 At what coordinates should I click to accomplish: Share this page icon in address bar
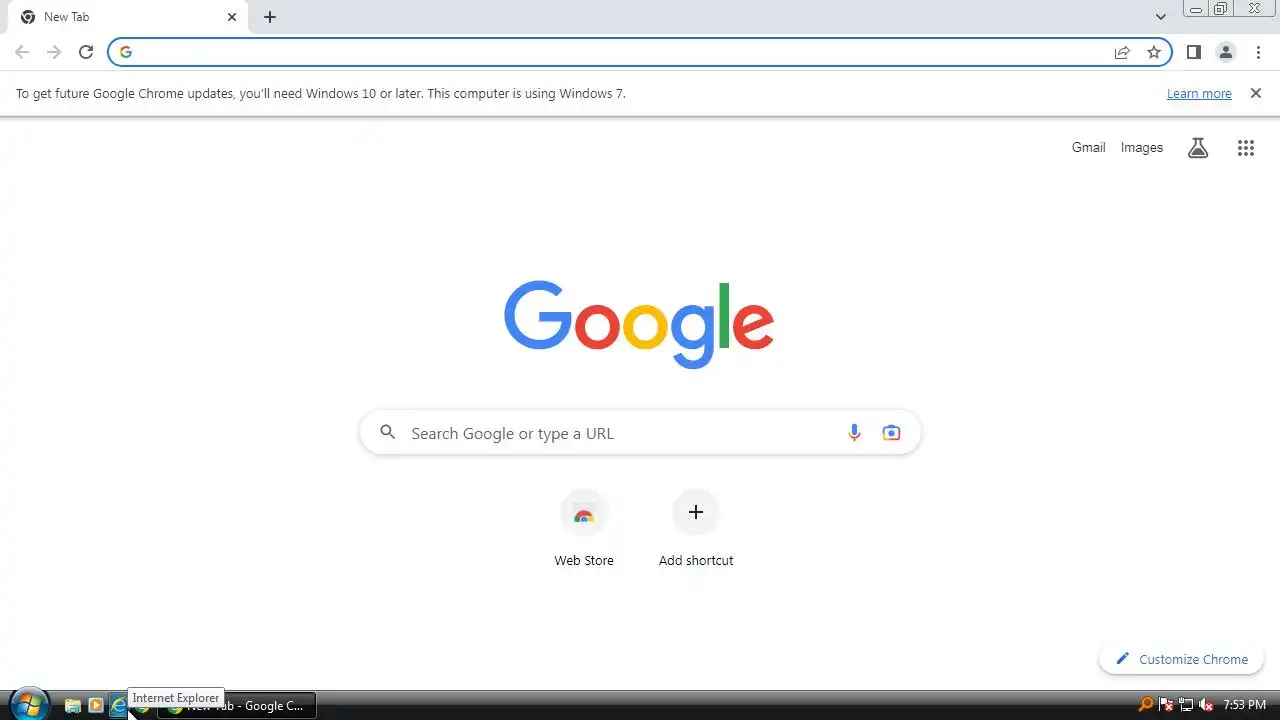[1122, 52]
